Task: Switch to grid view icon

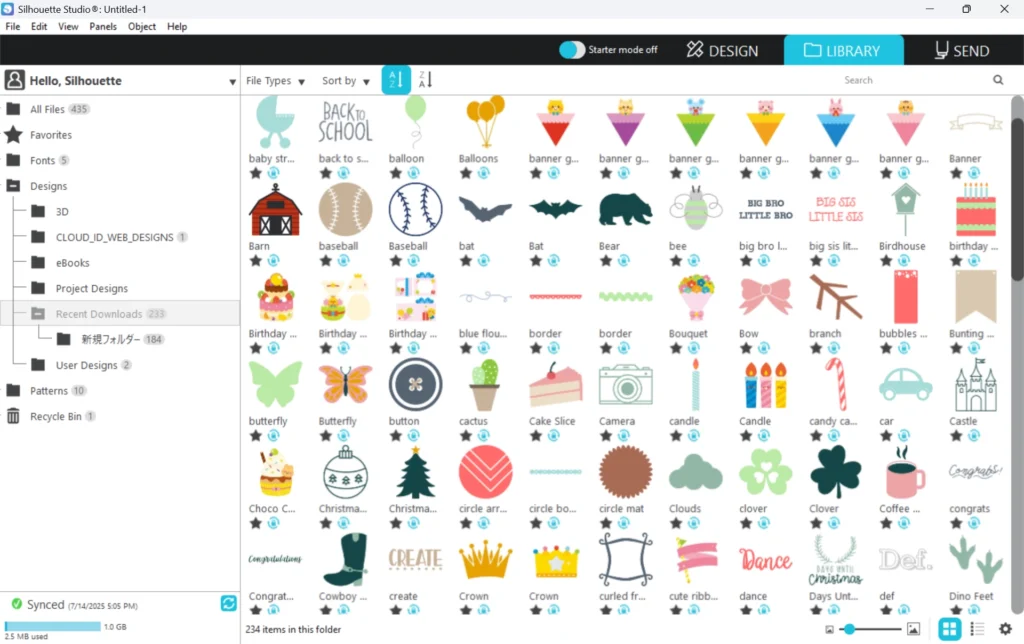Action: 949,629
